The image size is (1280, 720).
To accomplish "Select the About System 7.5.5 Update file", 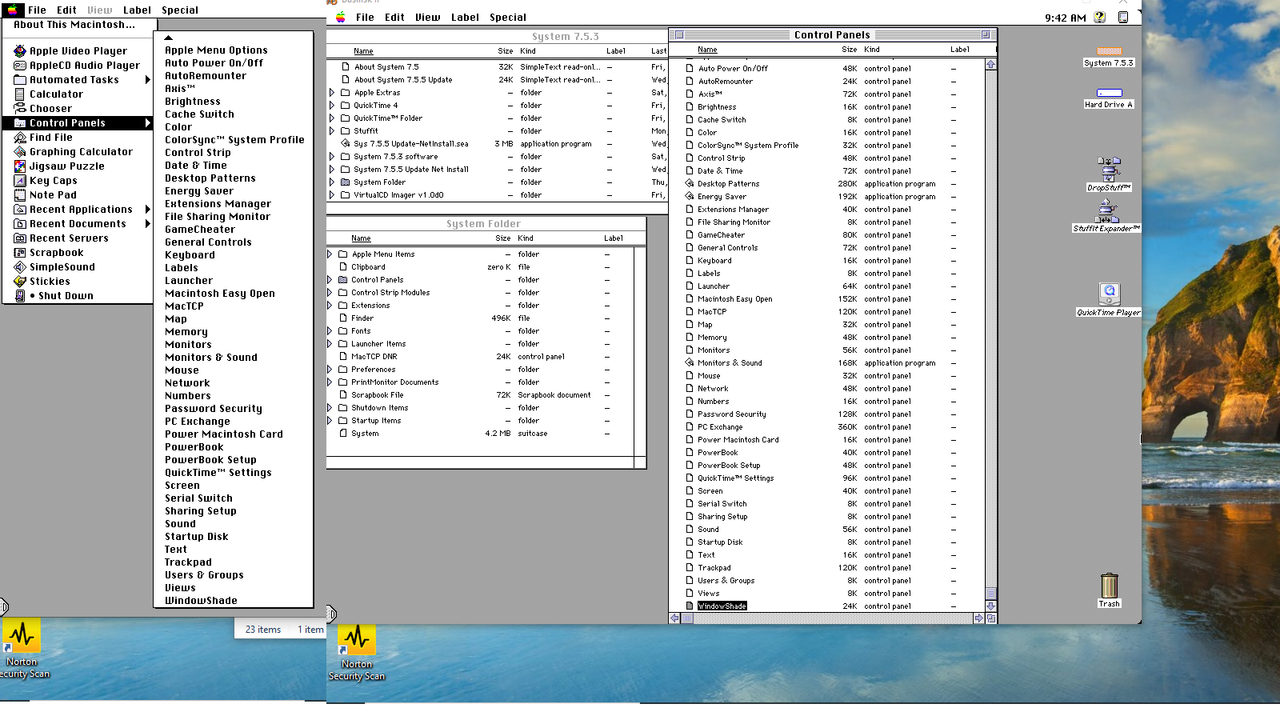I will tap(403, 80).
